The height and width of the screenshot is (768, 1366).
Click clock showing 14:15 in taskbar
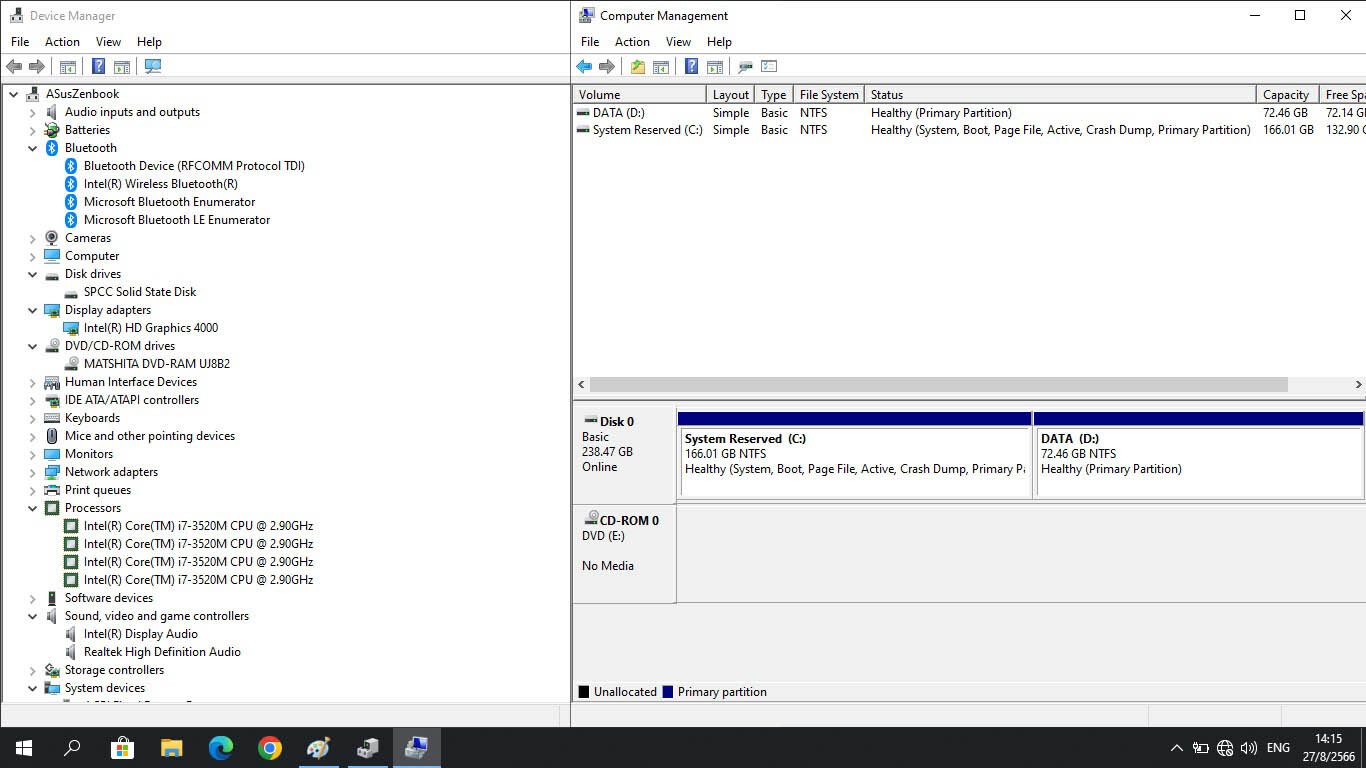pos(1329,739)
